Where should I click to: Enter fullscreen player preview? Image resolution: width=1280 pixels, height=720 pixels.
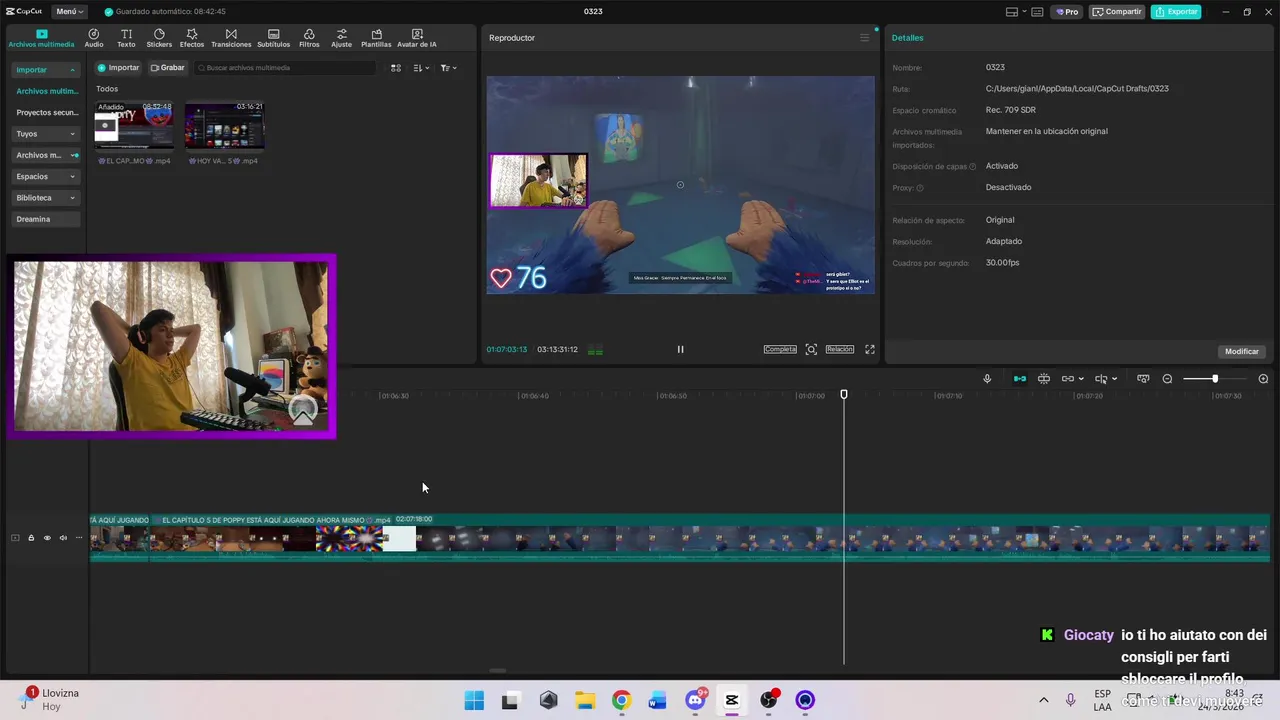point(870,349)
